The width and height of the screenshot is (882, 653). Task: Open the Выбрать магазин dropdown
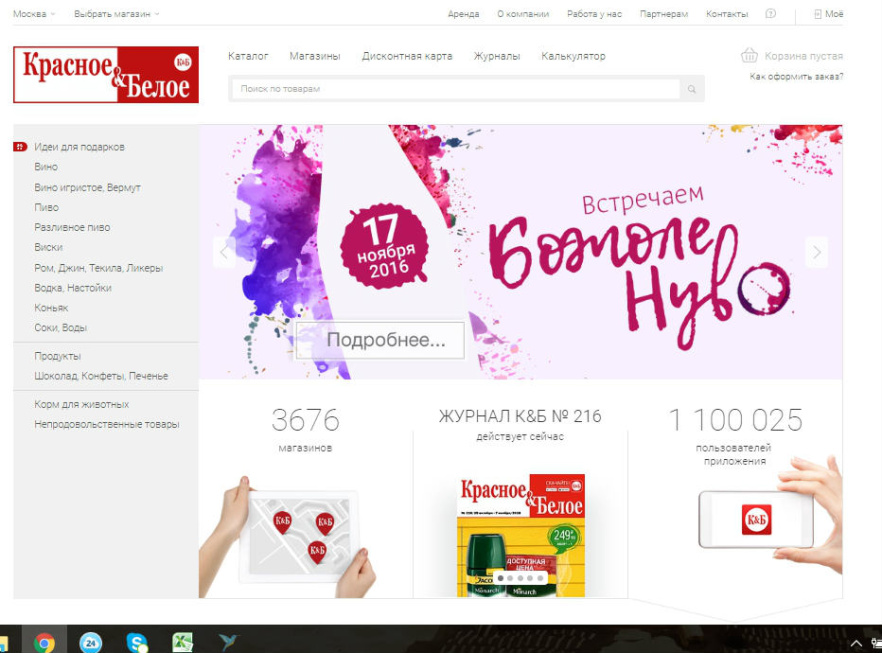pos(116,14)
